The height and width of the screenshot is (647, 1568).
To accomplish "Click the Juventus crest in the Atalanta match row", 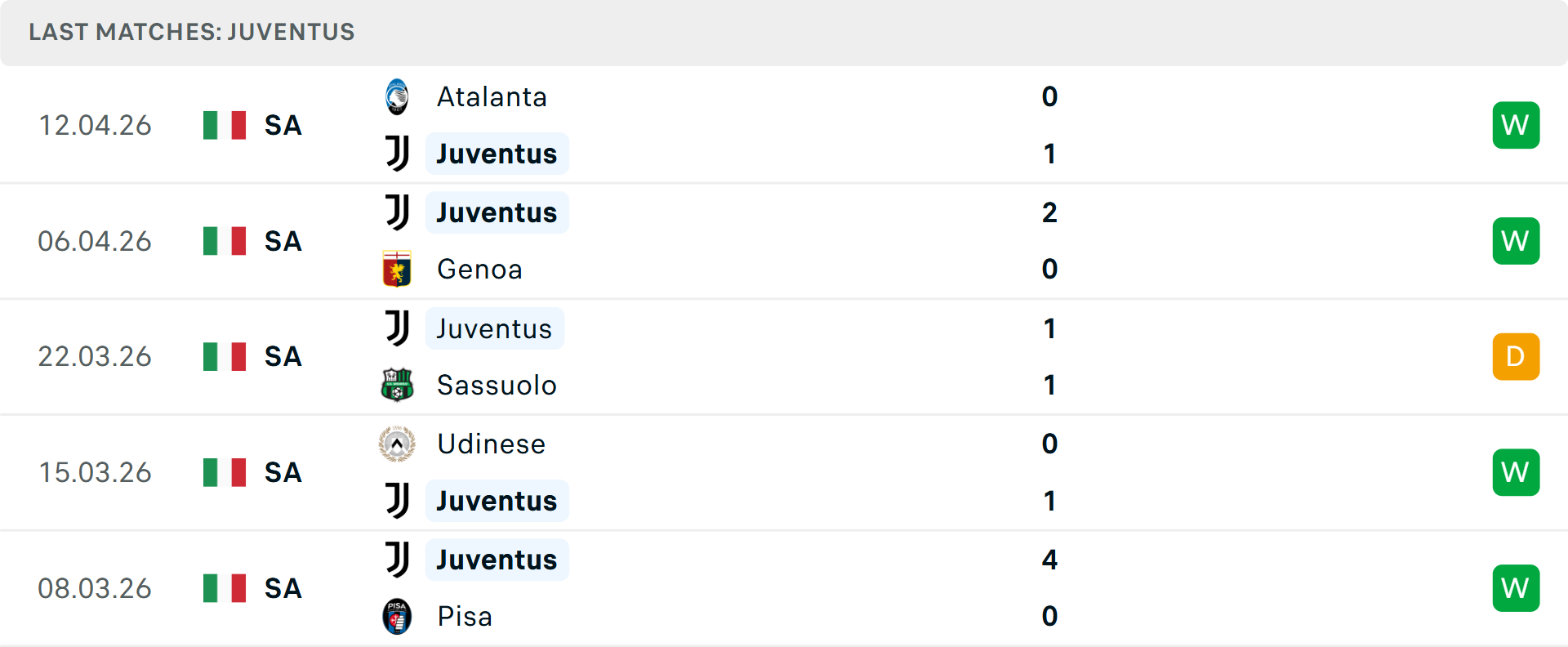I will pos(397,153).
